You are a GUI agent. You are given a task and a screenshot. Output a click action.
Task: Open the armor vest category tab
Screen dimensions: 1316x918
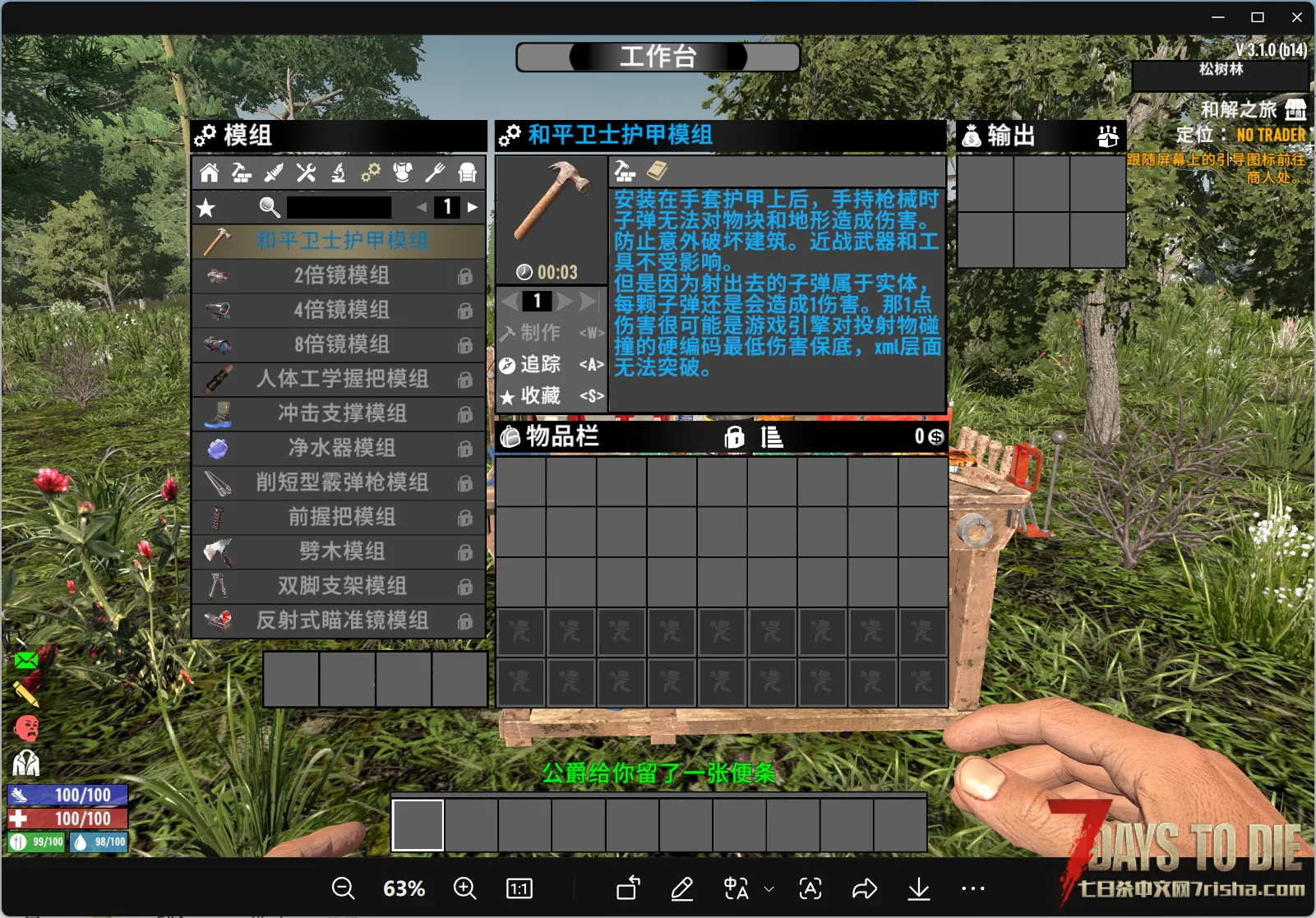[x=403, y=173]
